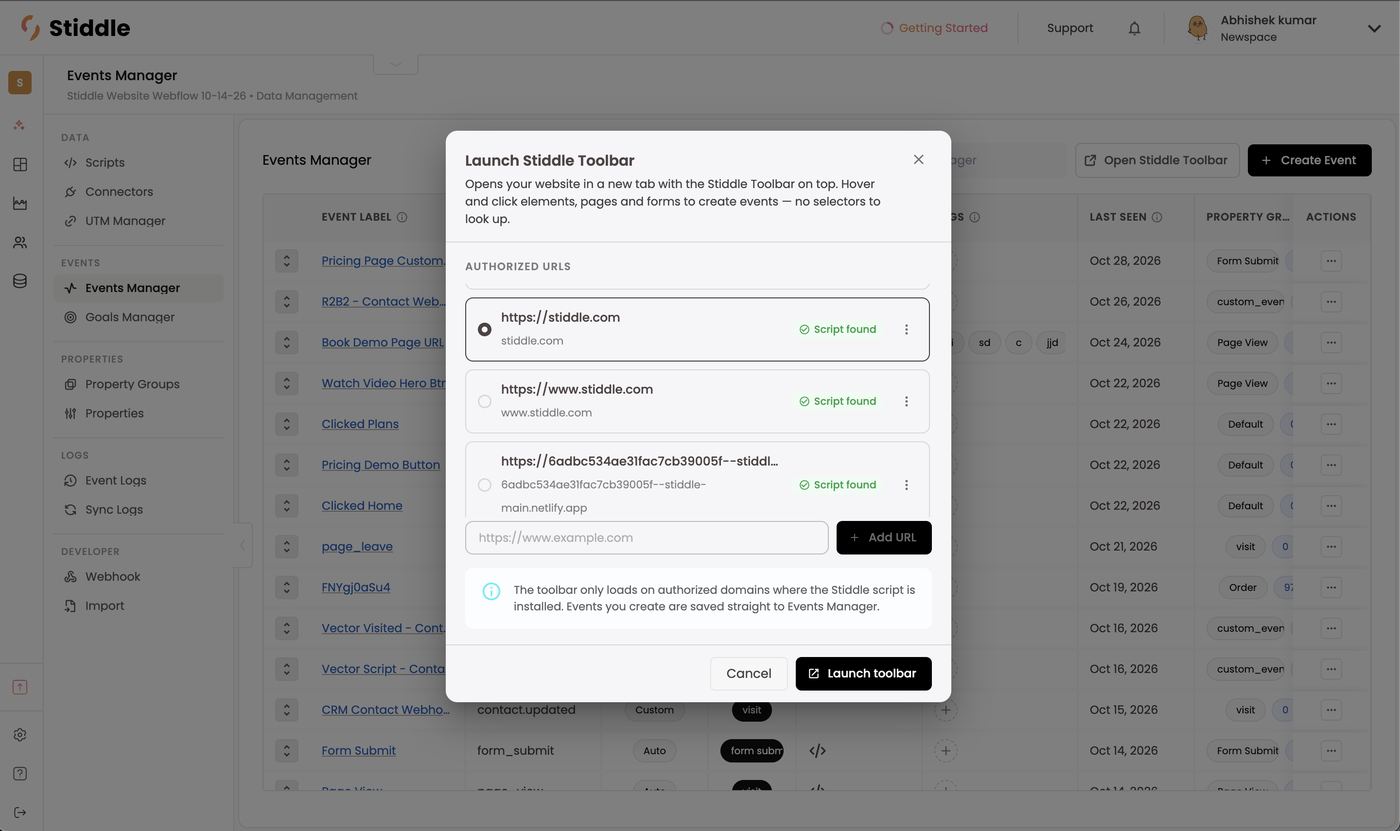Open settings gear in left rail
The height and width of the screenshot is (831, 1400).
(x=20, y=735)
